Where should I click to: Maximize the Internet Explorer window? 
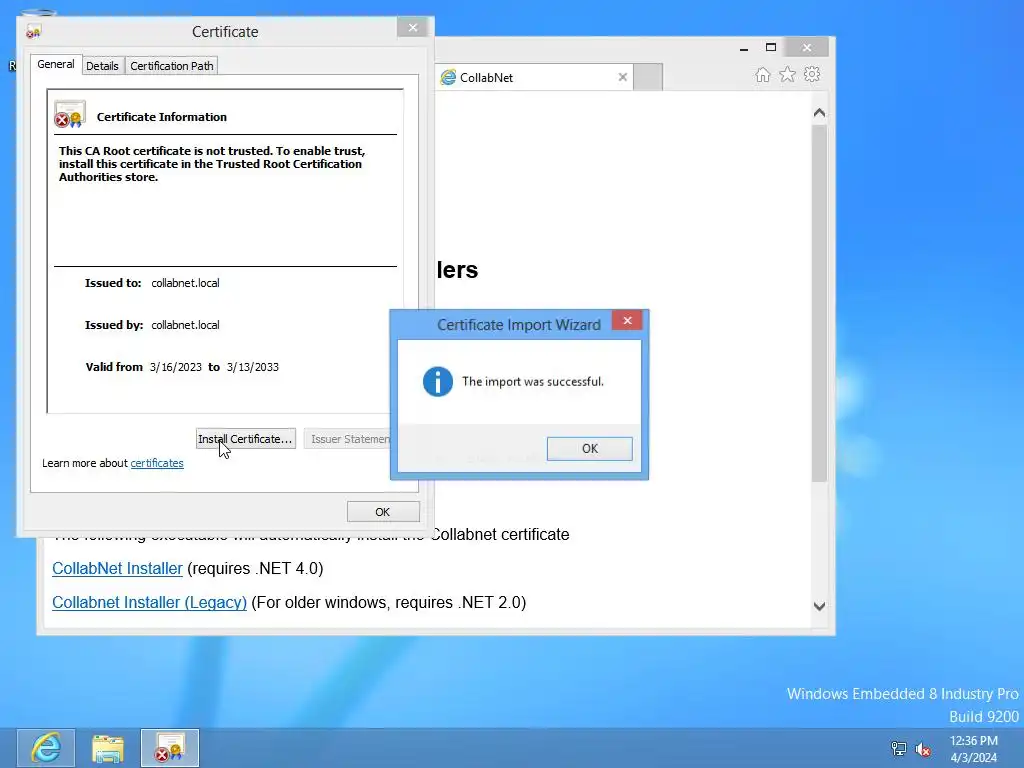click(x=771, y=48)
